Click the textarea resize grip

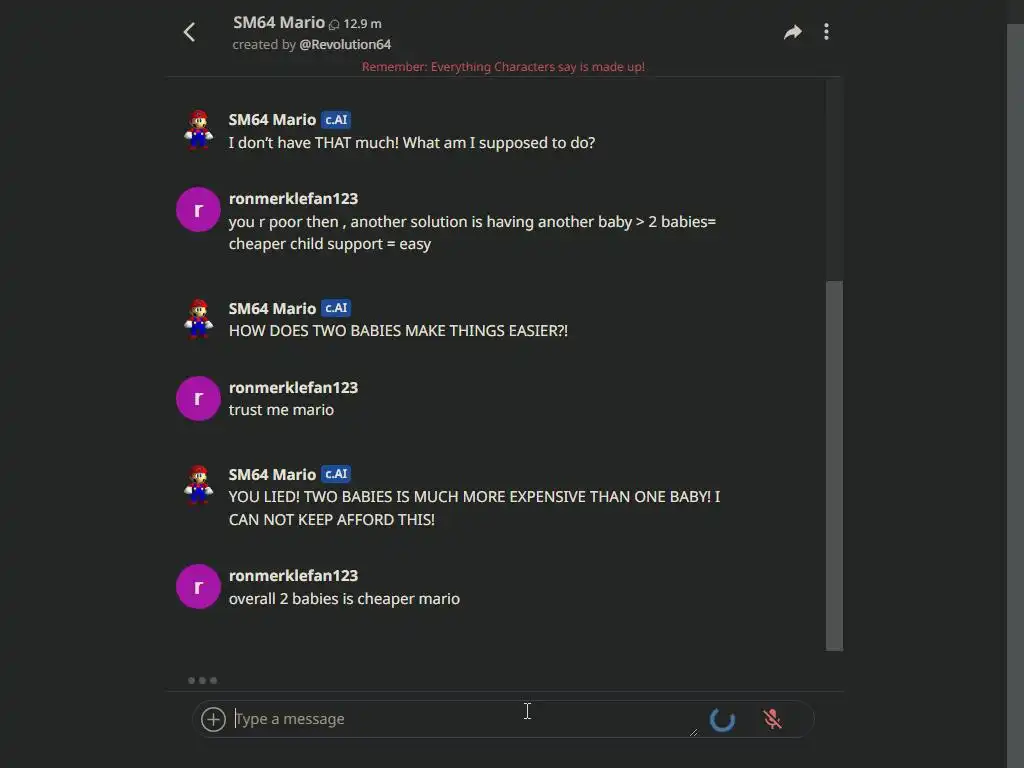694,732
